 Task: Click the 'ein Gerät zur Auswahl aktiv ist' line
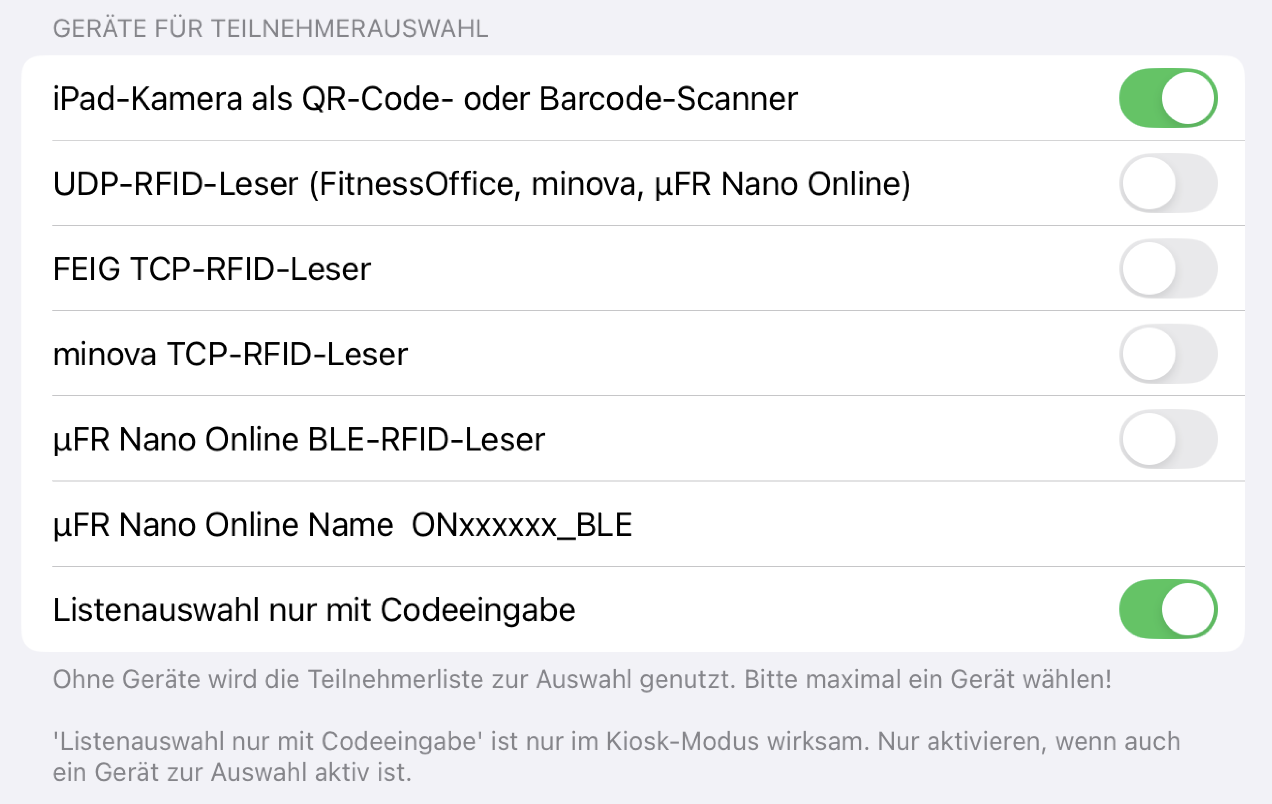coord(232,773)
